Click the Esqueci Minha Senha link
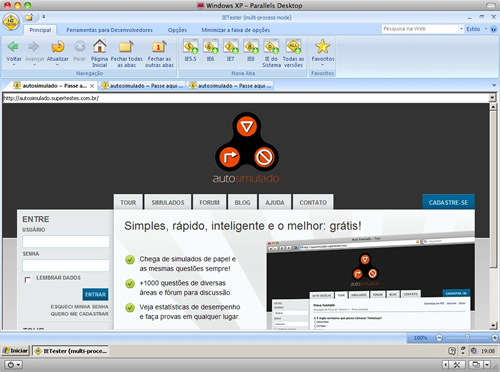The image size is (500, 372). coord(79,307)
